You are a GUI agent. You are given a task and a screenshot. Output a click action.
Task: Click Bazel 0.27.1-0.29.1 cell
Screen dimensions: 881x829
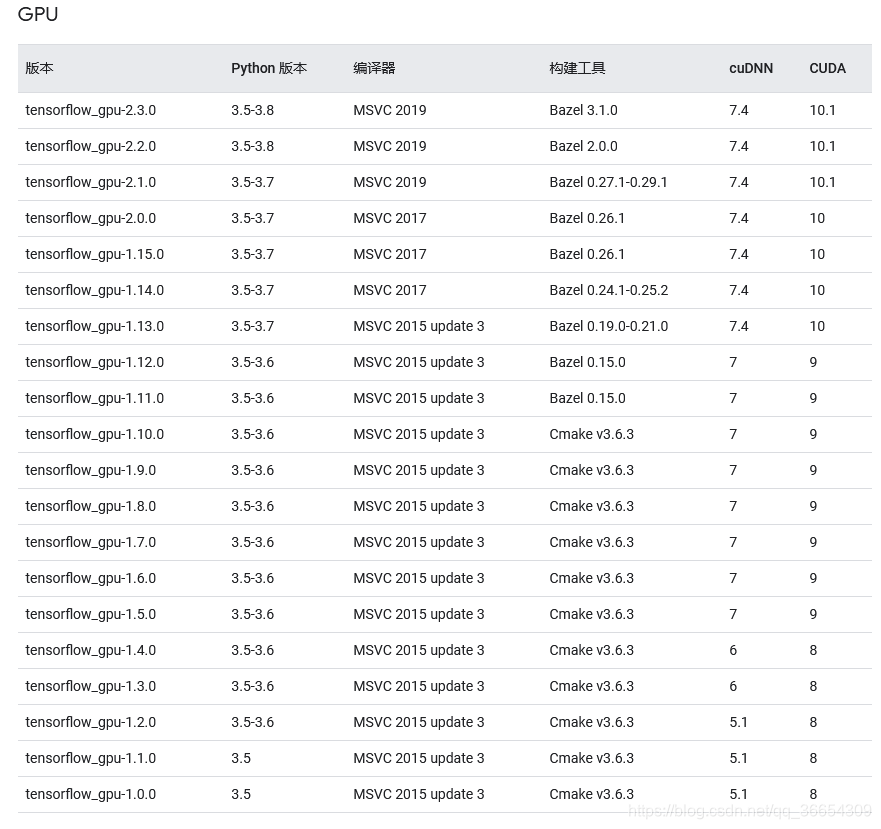pos(608,182)
